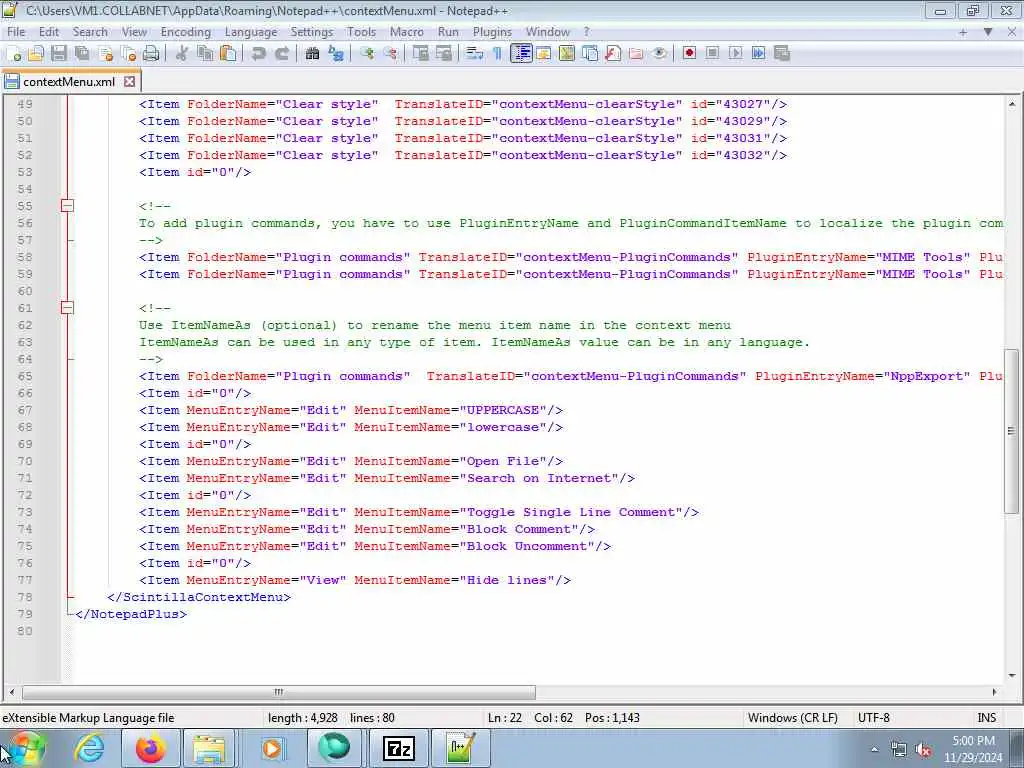Open 7-Zip from the taskbar
This screenshot has width=1024, height=768.
click(x=398, y=748)
